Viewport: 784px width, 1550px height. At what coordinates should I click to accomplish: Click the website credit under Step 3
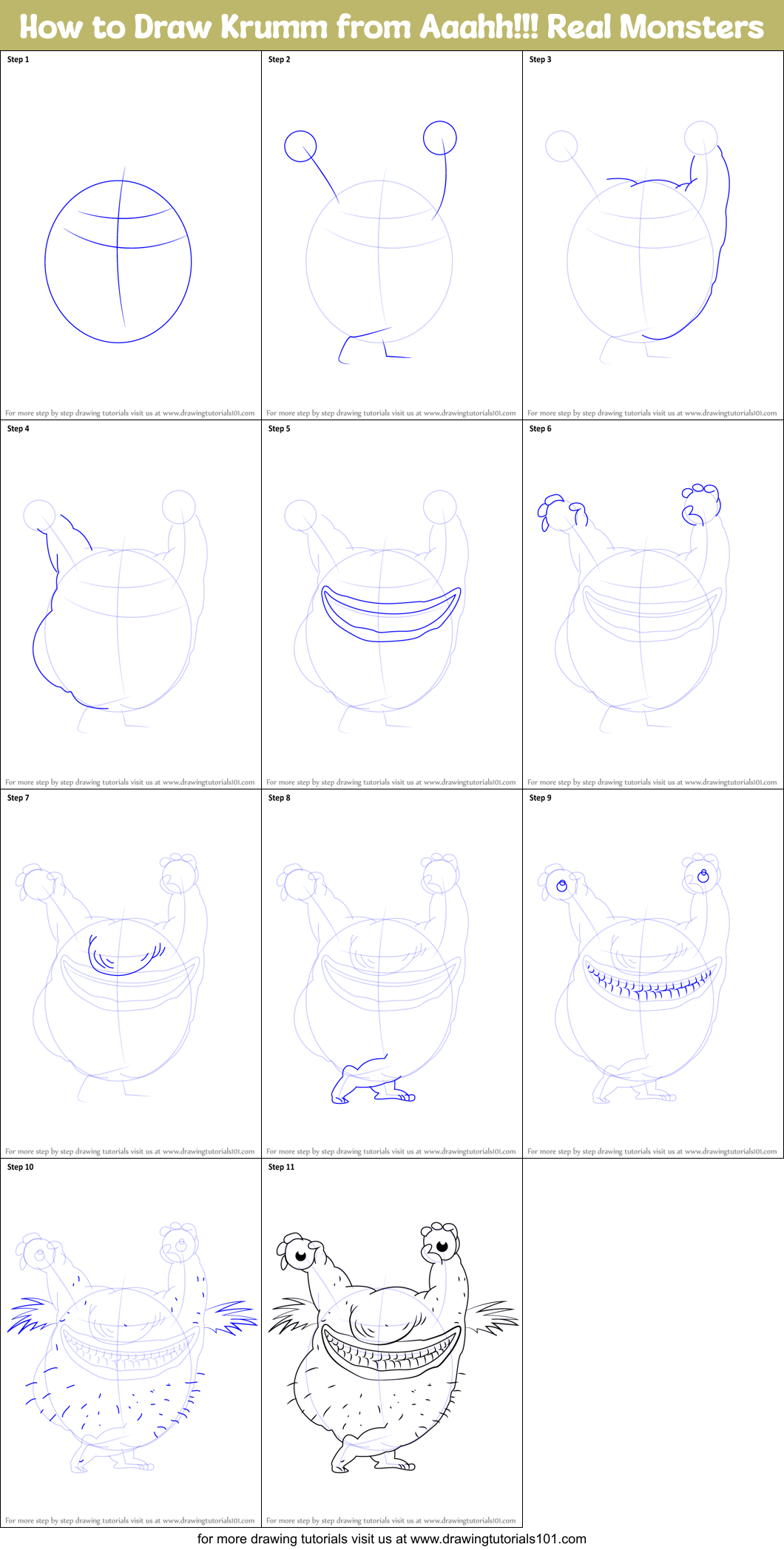[652, 413]
